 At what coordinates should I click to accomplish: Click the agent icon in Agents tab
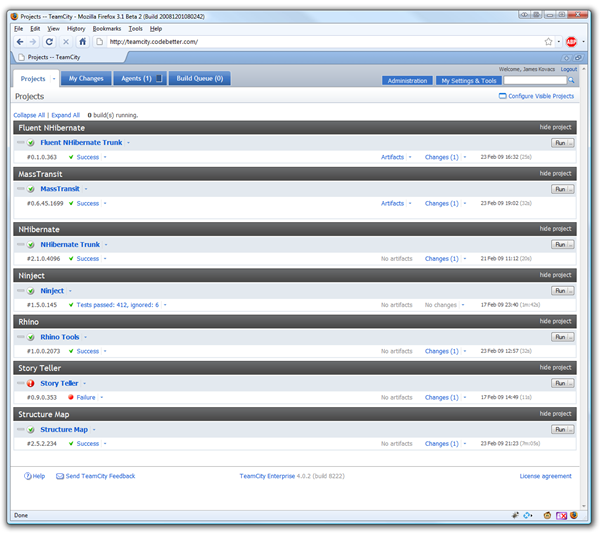(159, 78)
